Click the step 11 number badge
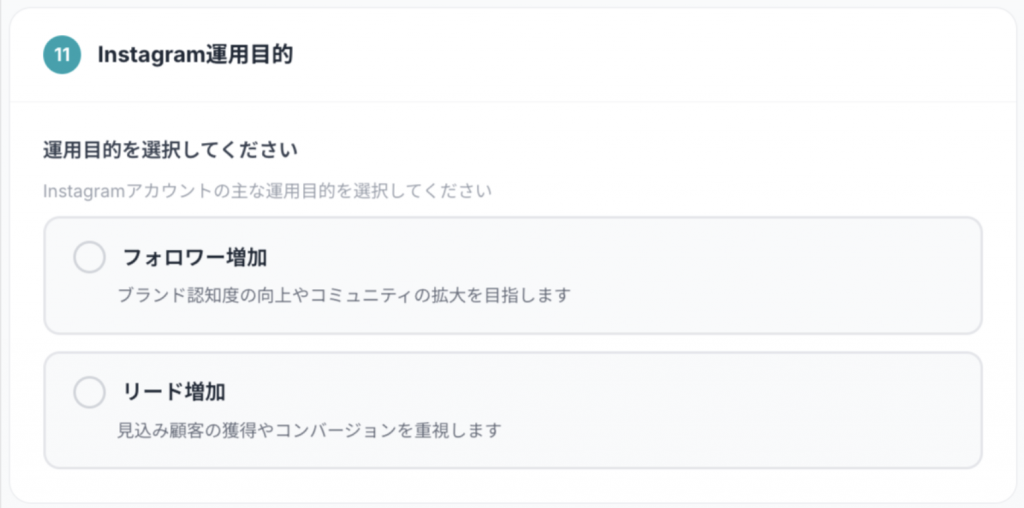Screen dimensions: 1024x508 61,55
